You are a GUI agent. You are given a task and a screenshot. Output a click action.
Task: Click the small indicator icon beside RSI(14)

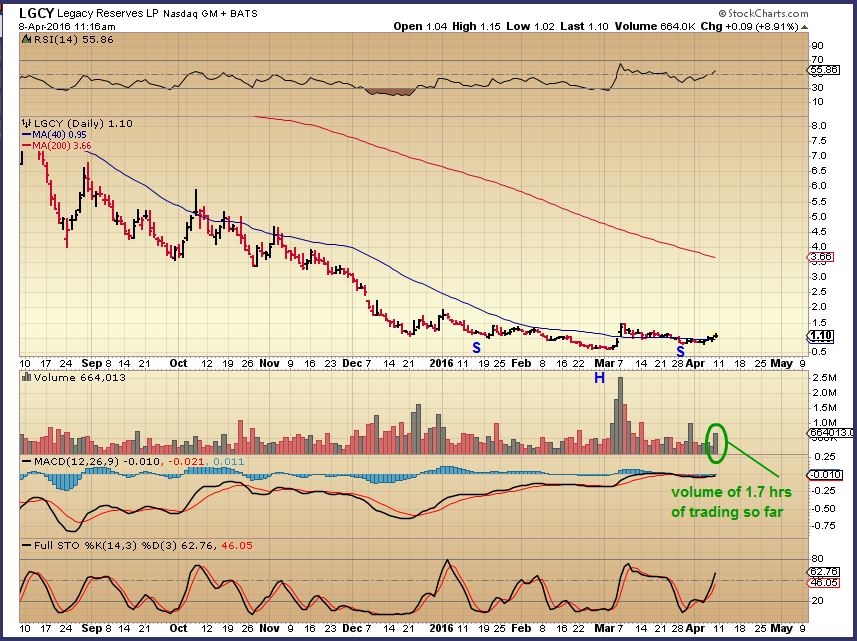pos(26,39)
